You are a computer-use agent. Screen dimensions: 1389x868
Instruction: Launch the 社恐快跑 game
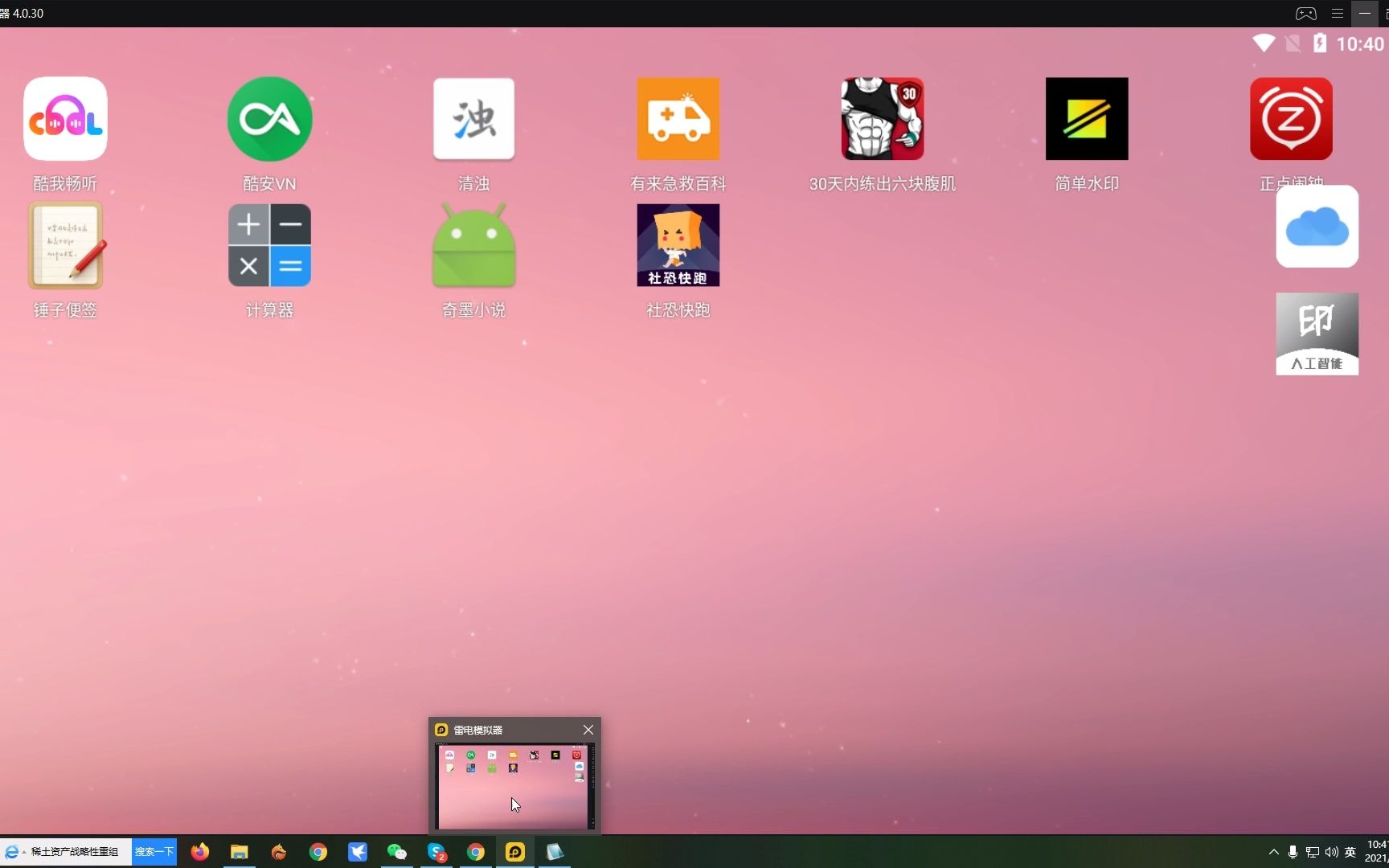coord(678,245)
